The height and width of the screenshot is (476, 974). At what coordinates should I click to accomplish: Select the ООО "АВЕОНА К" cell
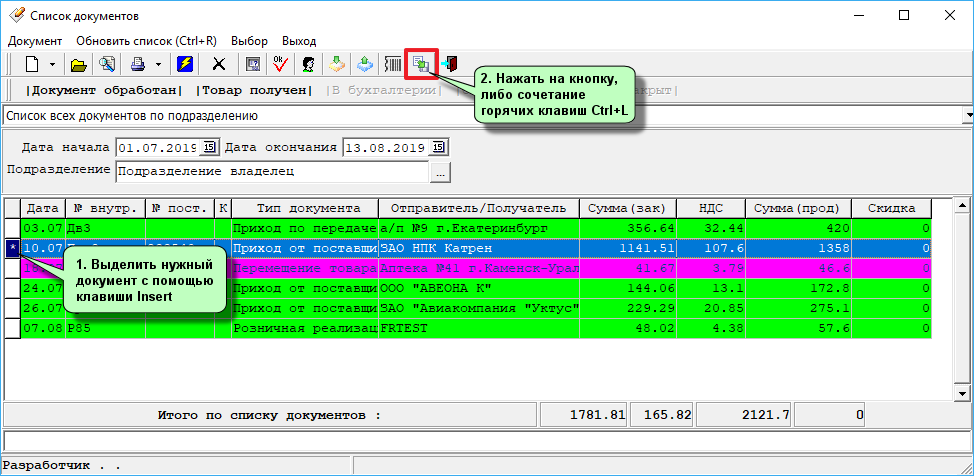coord(479,288)
